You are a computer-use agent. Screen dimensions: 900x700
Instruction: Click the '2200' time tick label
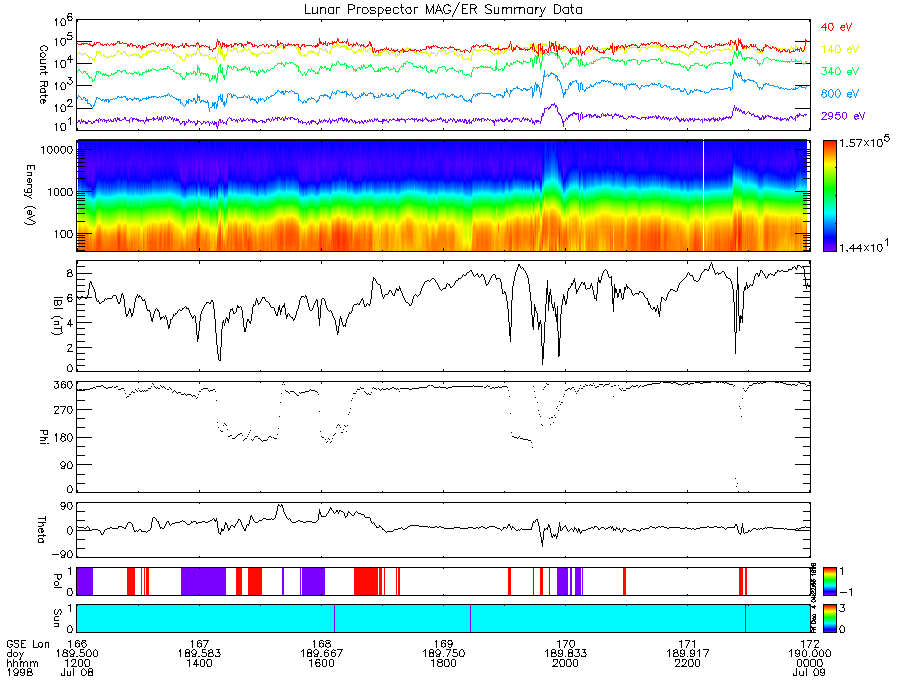coord(688,663)
